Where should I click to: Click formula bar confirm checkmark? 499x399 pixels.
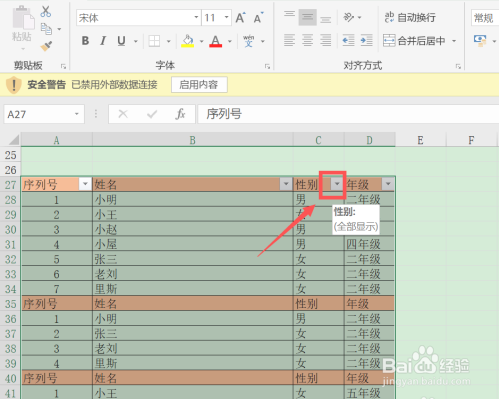tap(152, 114)
